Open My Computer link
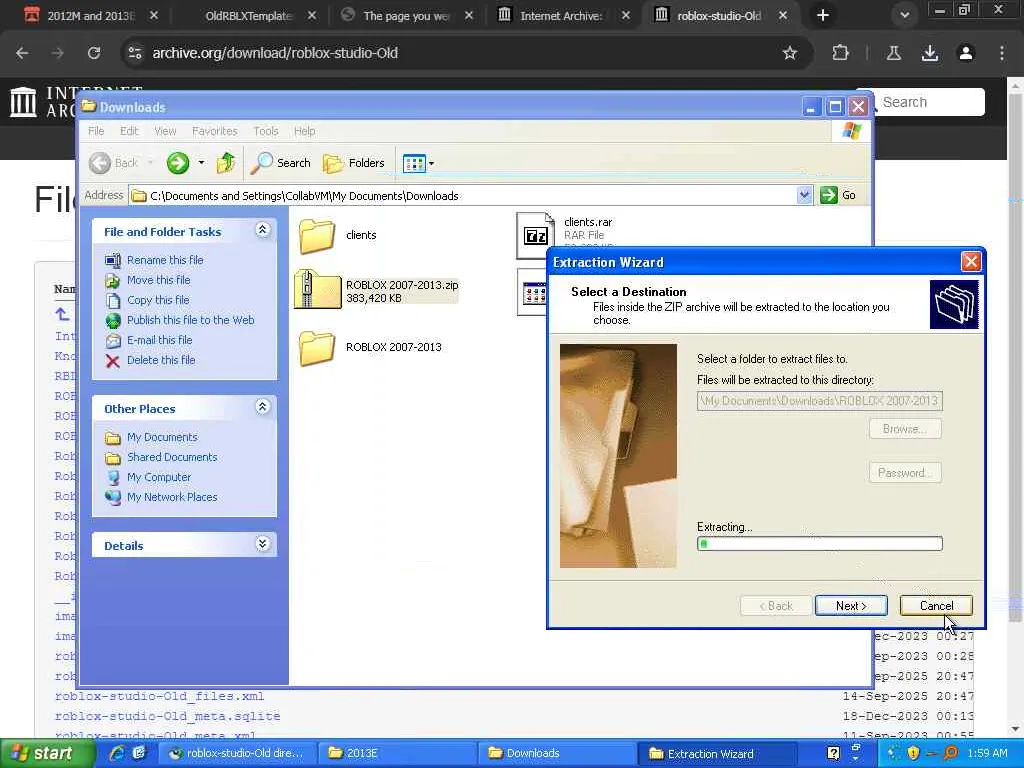Screen dimensions: 1024x768 click(x=159, y=477)
